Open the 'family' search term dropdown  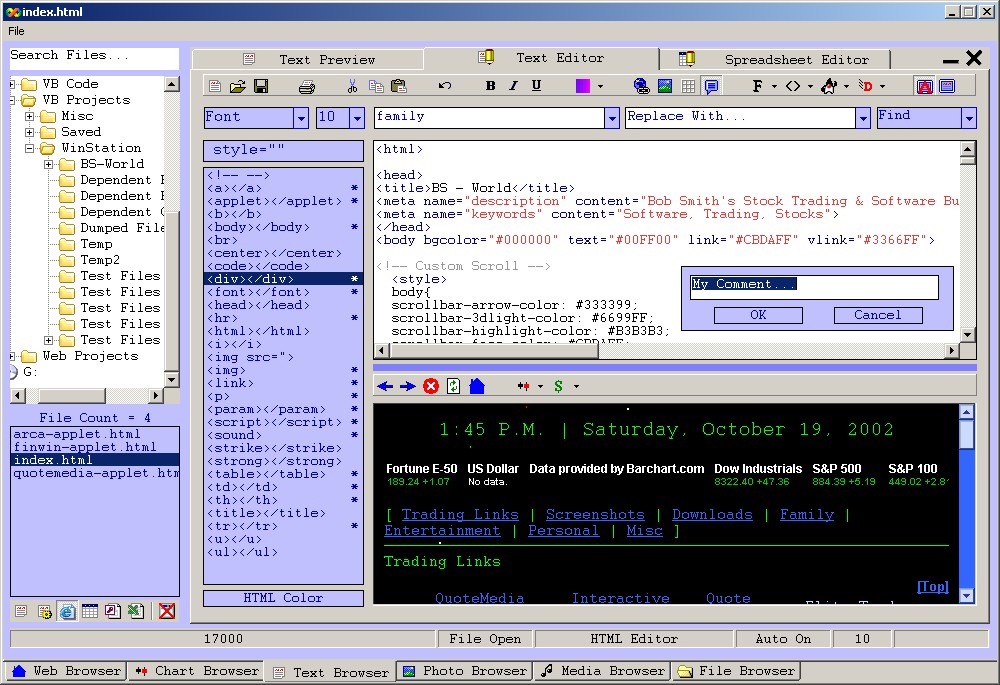[612, 117]
